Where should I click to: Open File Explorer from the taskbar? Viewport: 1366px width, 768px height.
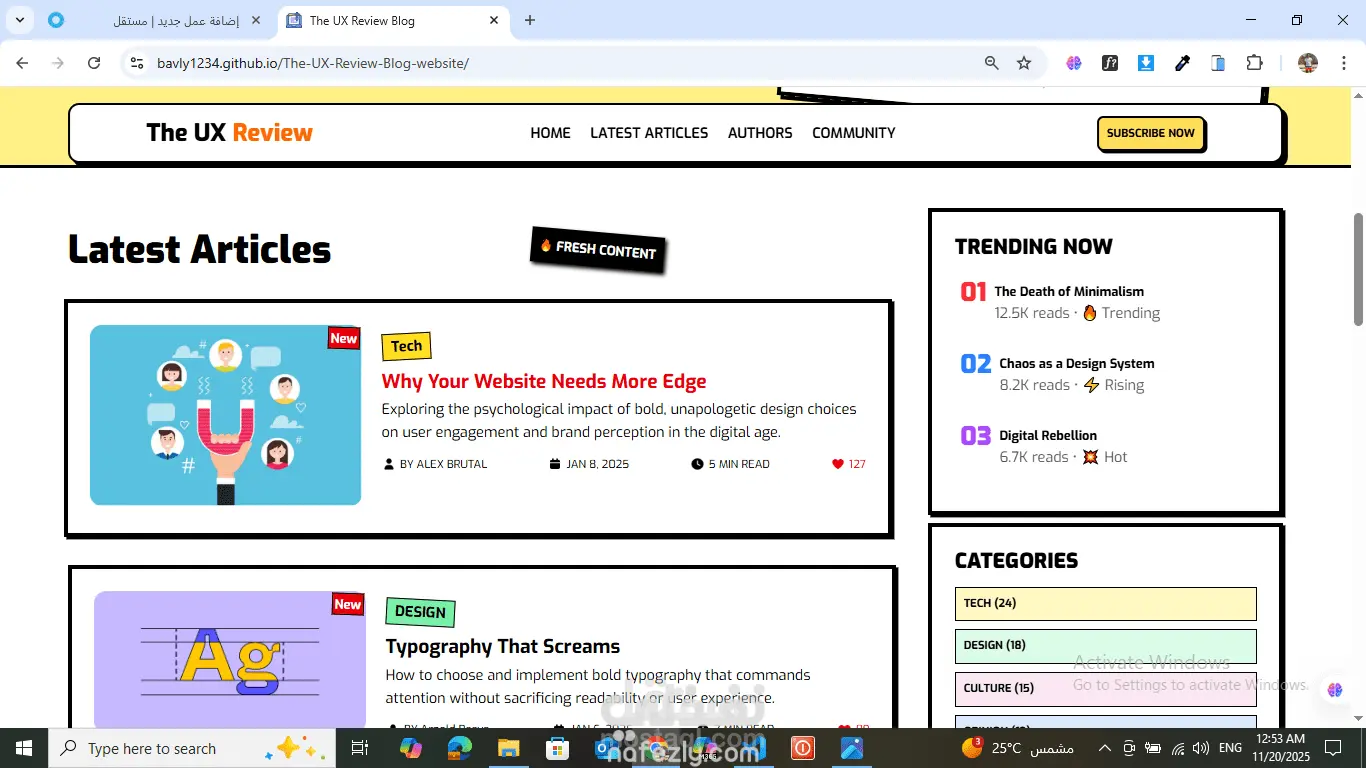(509, 748)
